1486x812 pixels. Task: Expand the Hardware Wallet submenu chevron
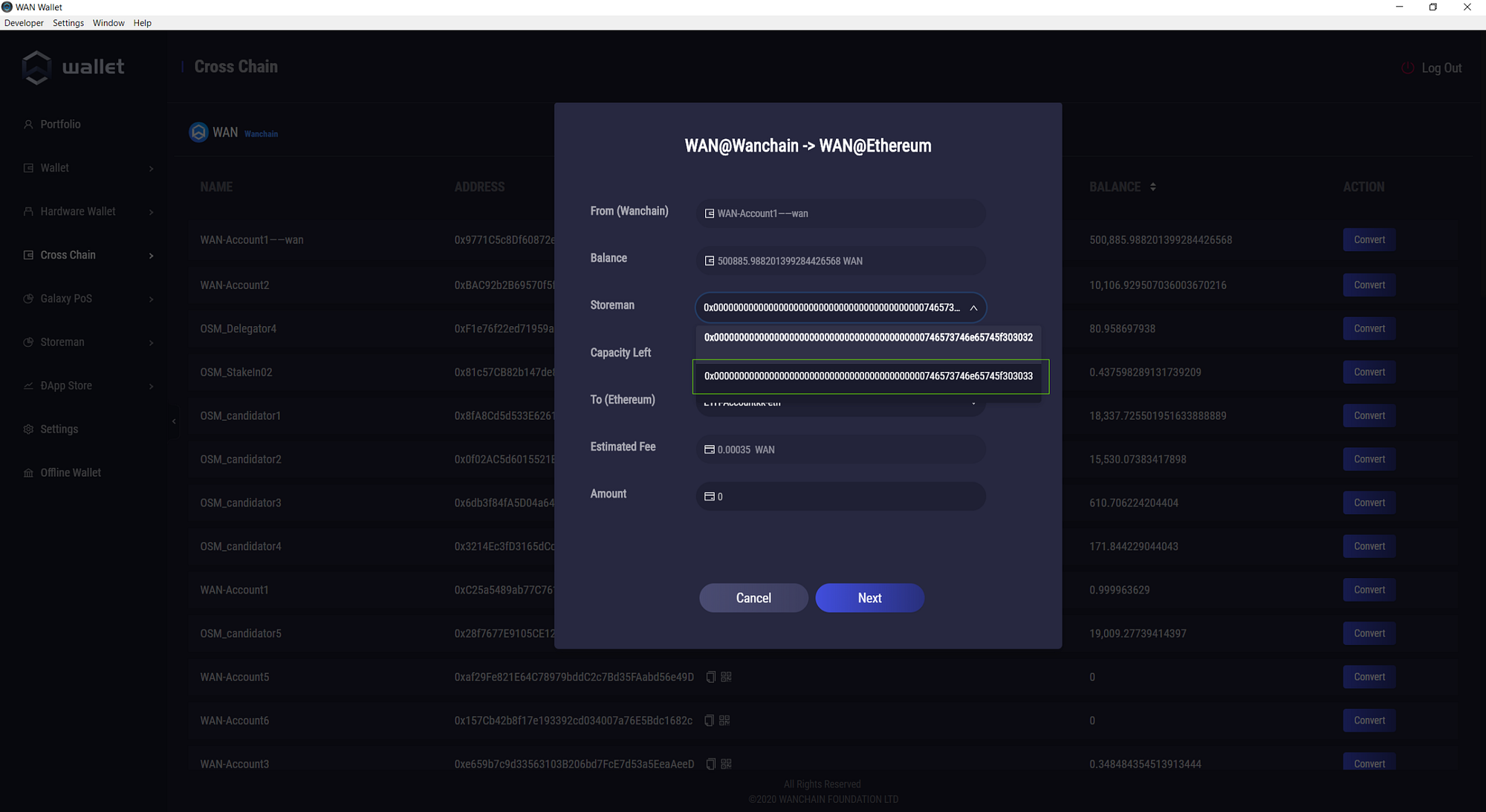tap(152, 212)
